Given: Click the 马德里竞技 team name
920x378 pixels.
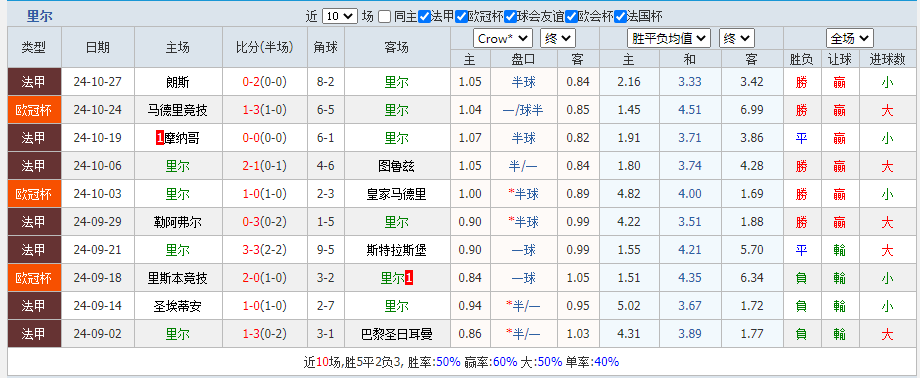Looking at the screenshot, I should [178, 110].
